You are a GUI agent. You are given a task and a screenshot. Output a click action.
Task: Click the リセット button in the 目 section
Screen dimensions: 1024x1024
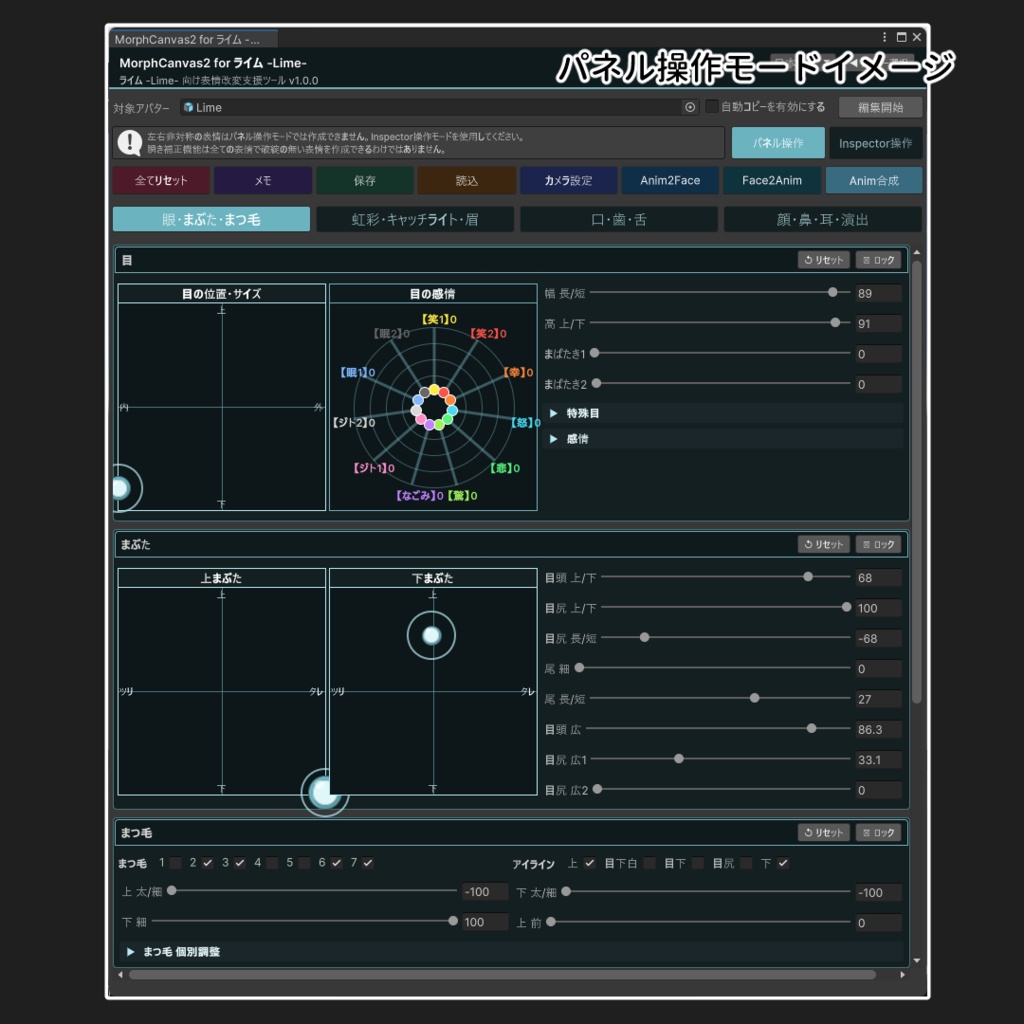click(824, 260)
